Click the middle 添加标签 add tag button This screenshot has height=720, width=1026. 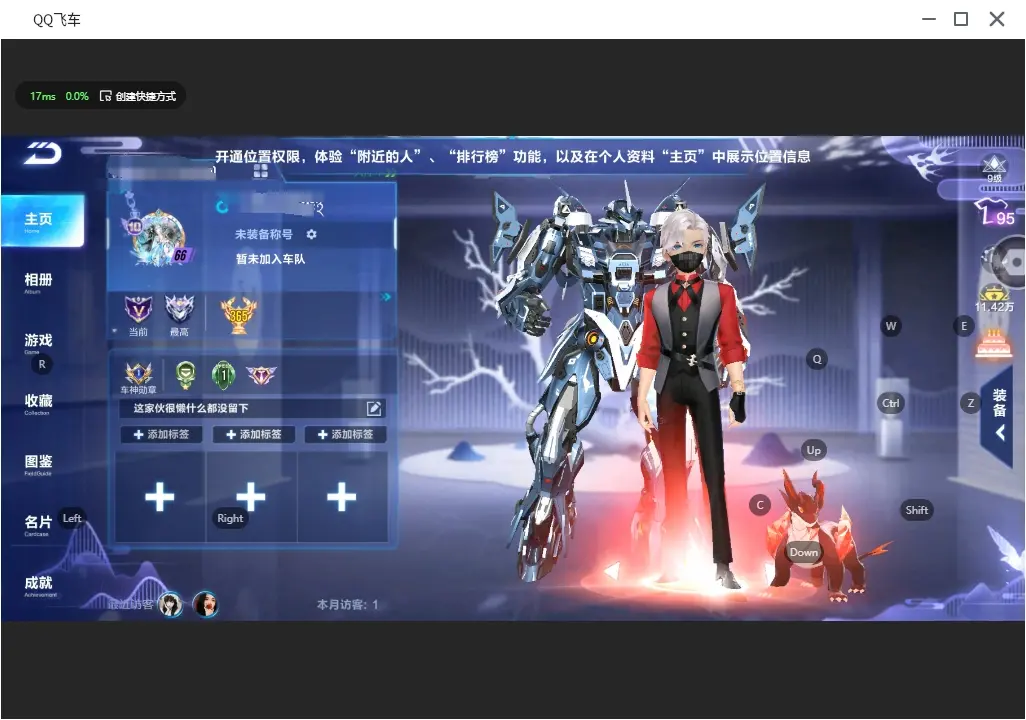coord(253,434)
